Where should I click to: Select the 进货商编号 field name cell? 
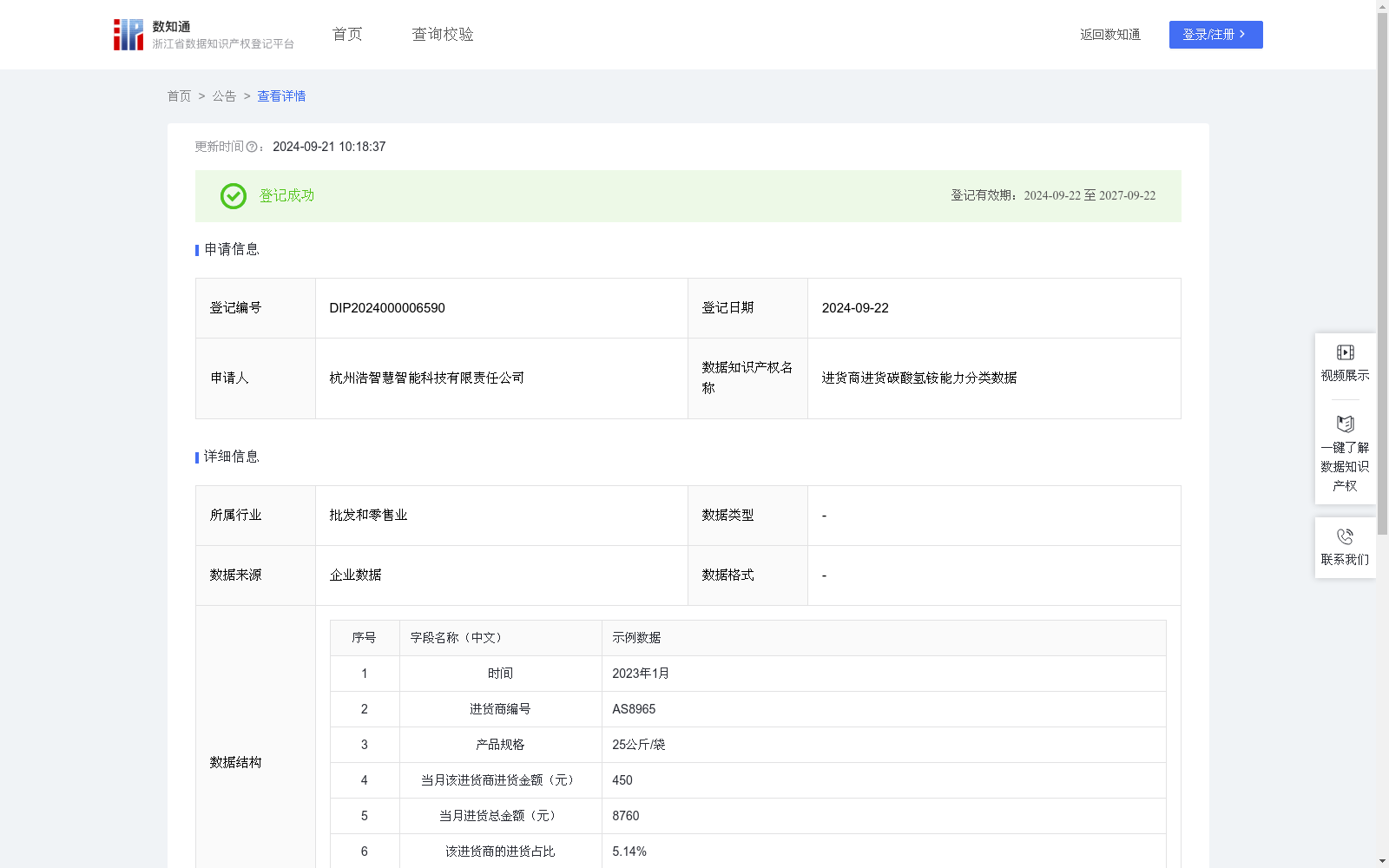pos(500,709)
